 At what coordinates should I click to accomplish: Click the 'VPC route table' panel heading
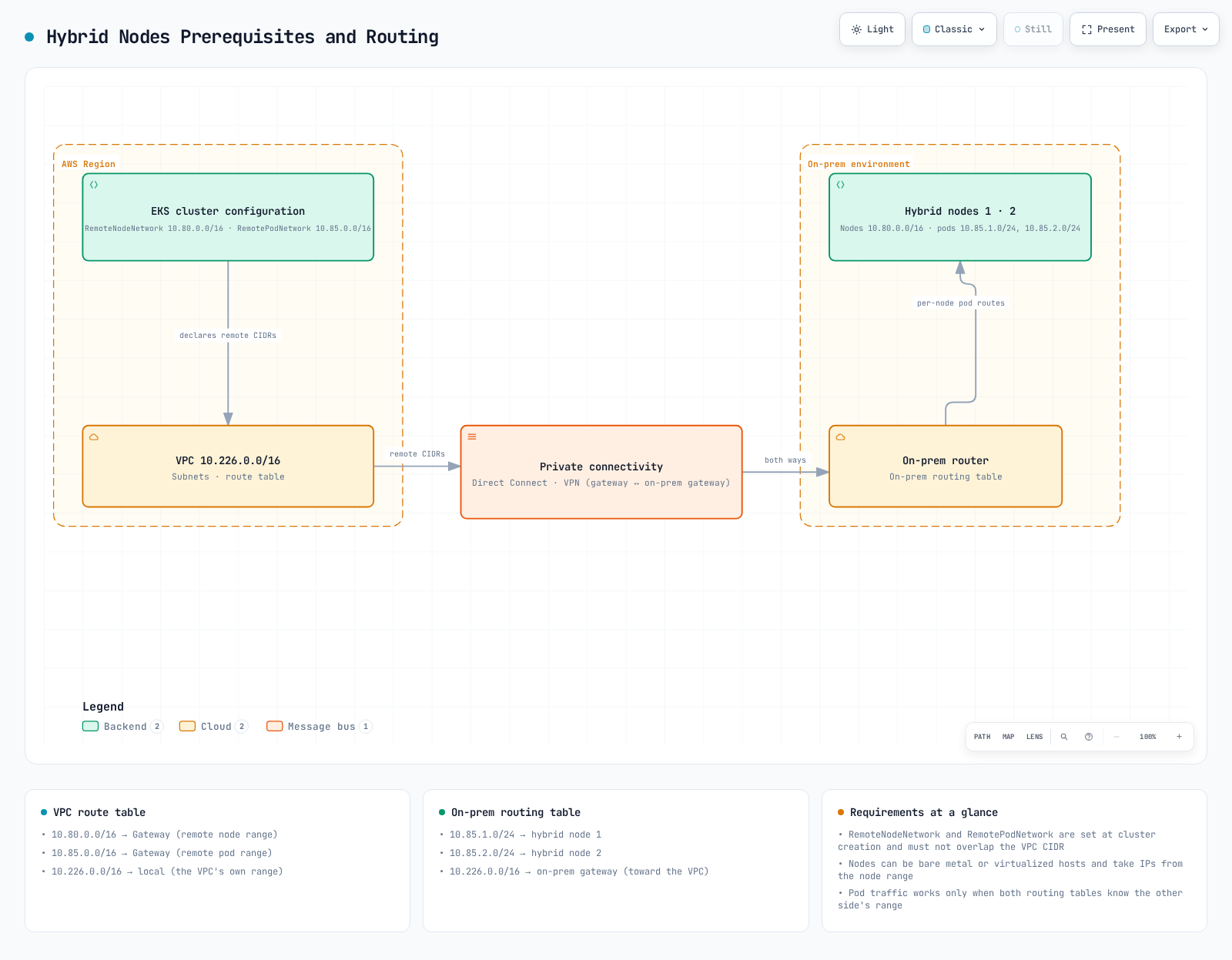[x=99, y=812]
